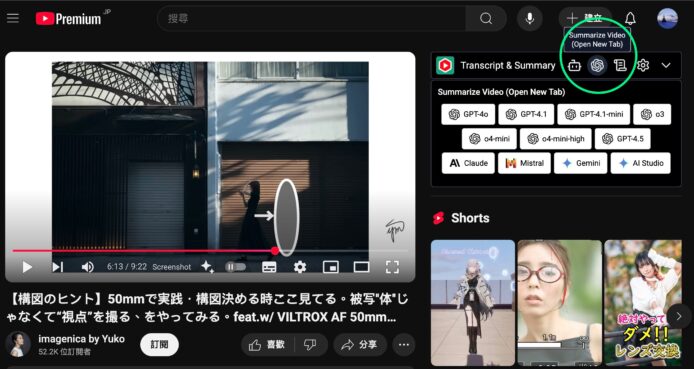Click the search magnifier button
Viewport: 694px width, 369px height.
click(x=486, y=19)
